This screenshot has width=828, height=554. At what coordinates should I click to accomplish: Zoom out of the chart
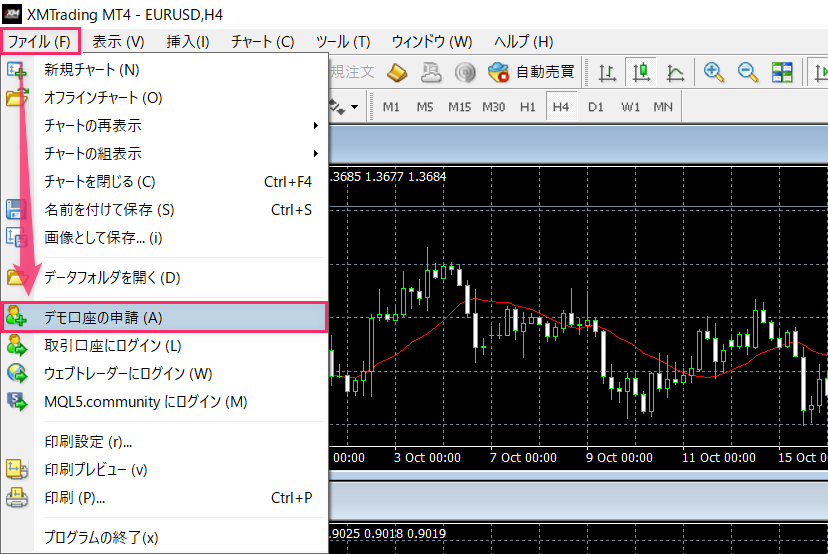(x=748, y=72)
